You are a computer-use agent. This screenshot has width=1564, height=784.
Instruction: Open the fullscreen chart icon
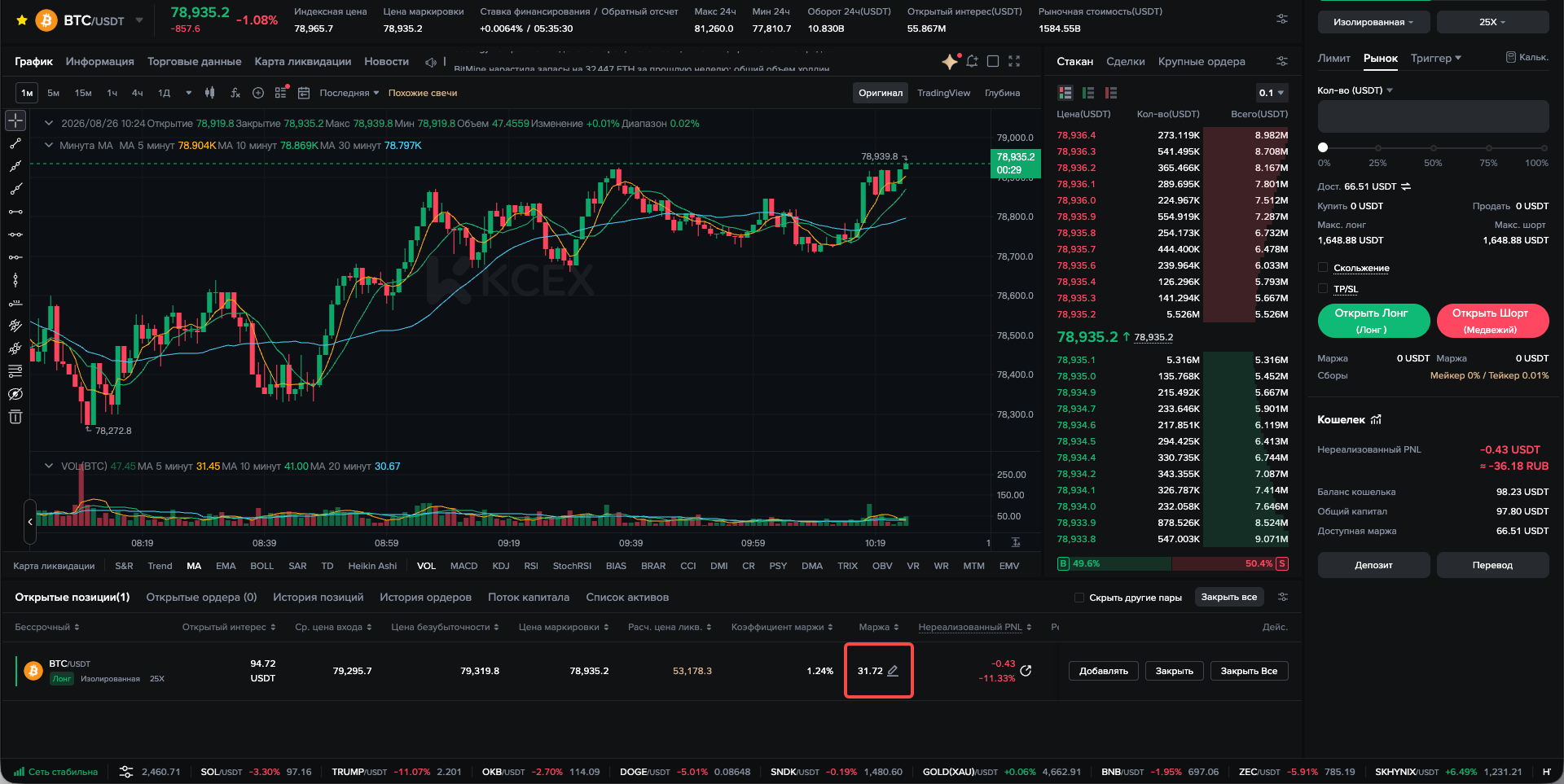point(1014,61)
